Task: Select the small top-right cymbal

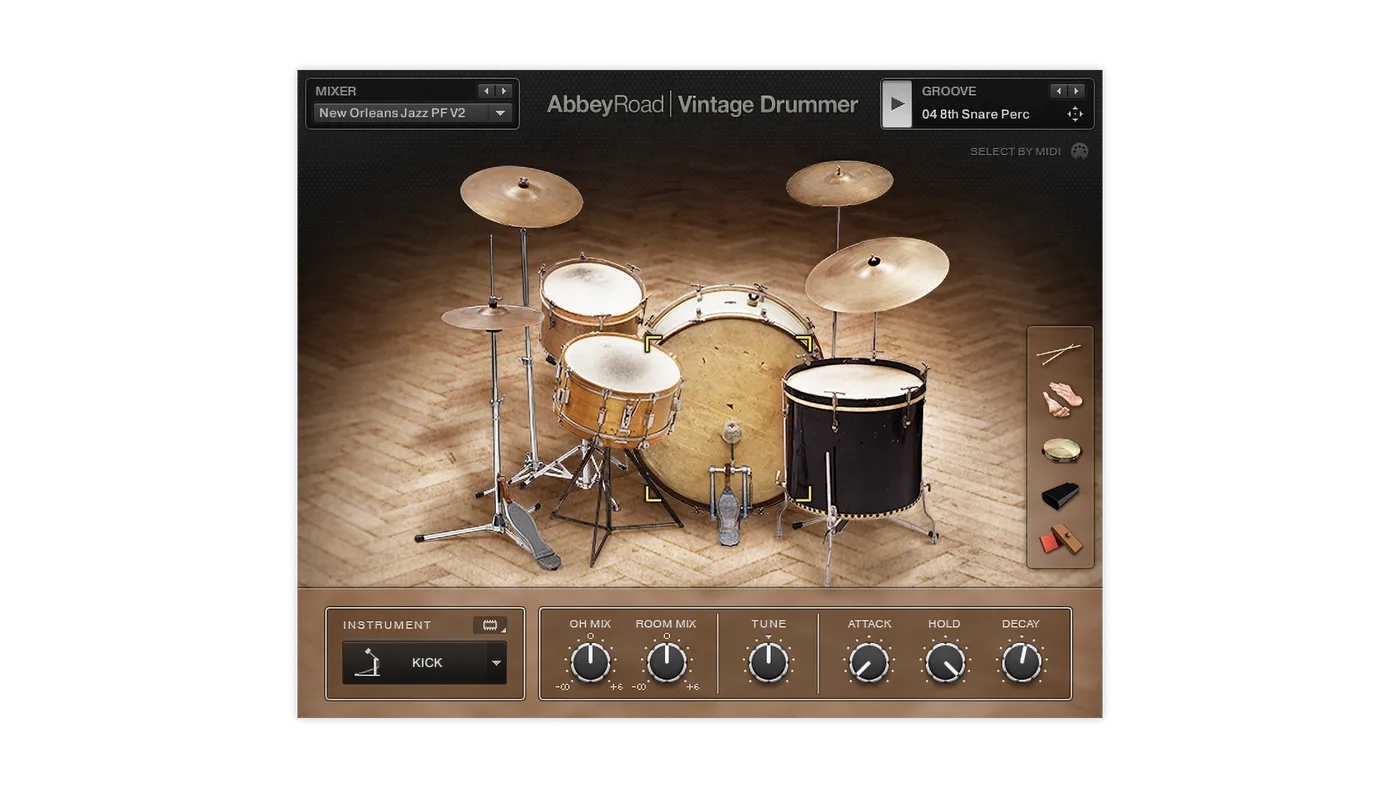Action: (839, 183)
